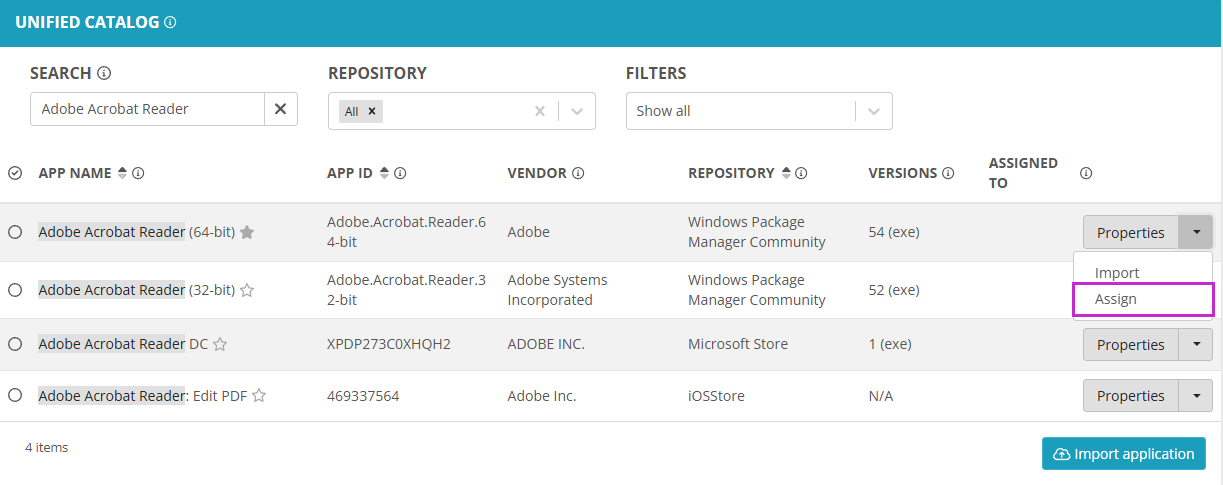Select the Adobe Acrobat Reader DC row radio
Screen dimensions: 1223x485
(15, 344)
